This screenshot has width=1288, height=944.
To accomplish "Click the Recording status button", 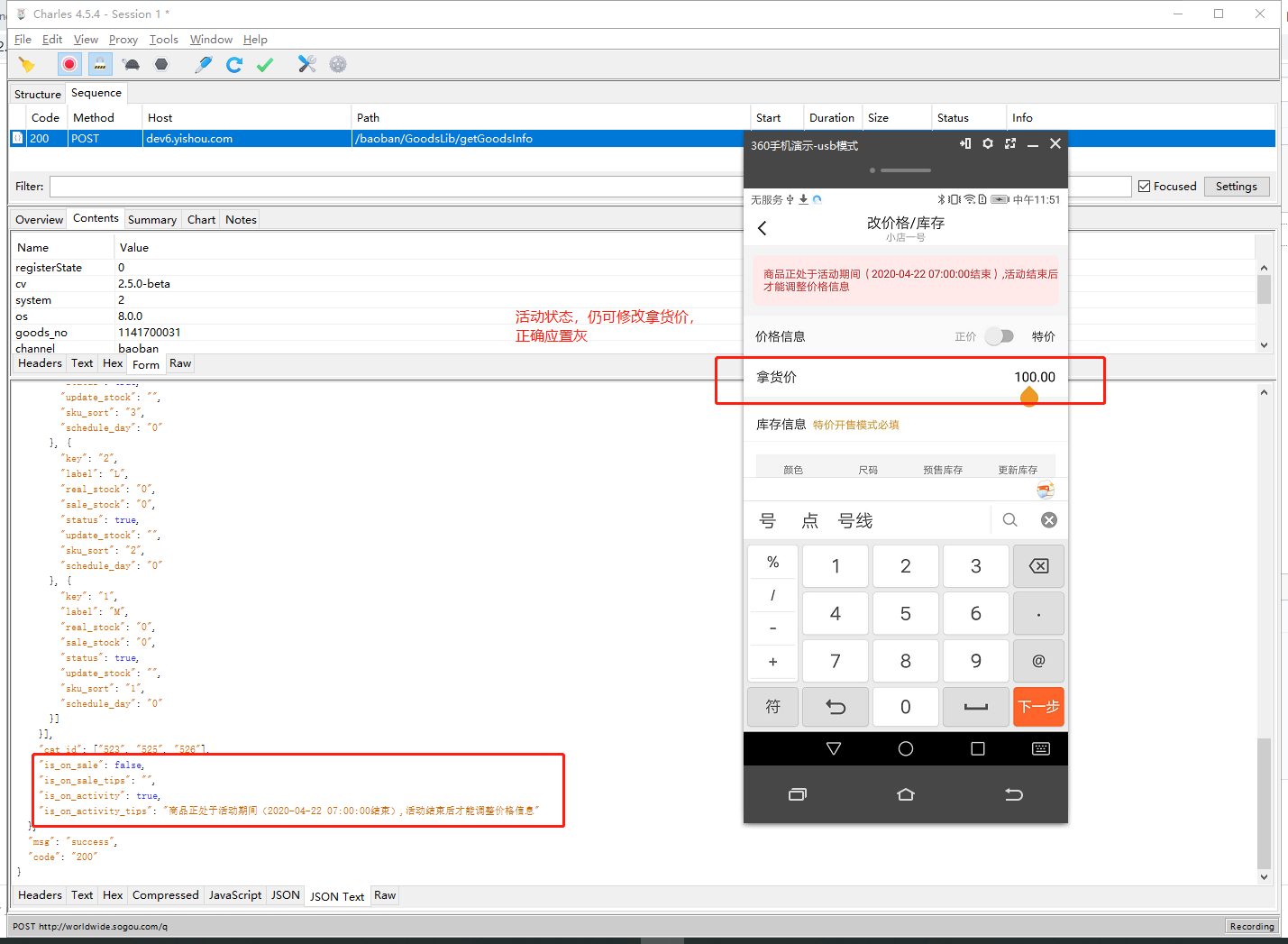I will [1252, 926].
